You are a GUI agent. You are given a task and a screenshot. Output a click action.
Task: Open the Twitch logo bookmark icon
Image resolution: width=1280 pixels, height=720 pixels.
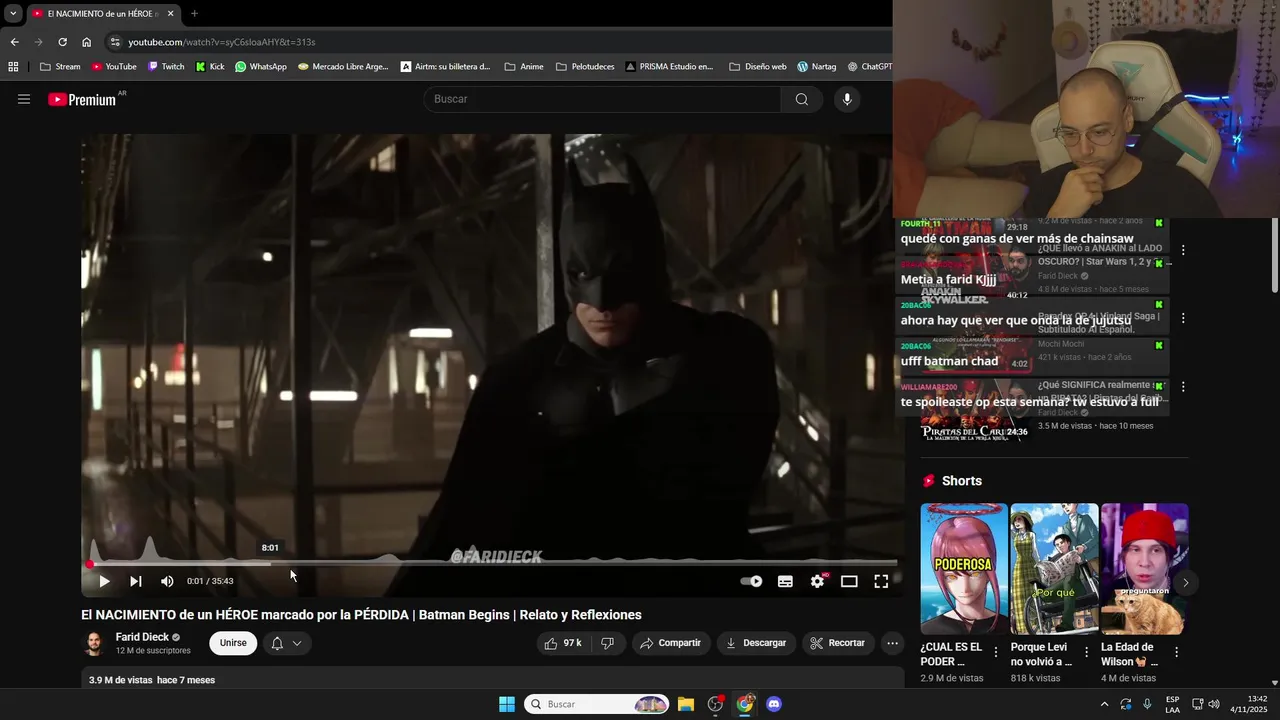(x=153, y=67)
